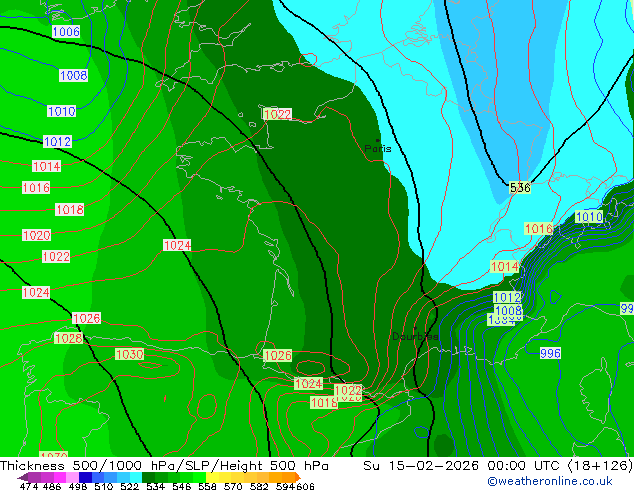The height and width of the screenshot is (490, 634).
Task: Click the 510 legend value
Action: coord(104,486)
